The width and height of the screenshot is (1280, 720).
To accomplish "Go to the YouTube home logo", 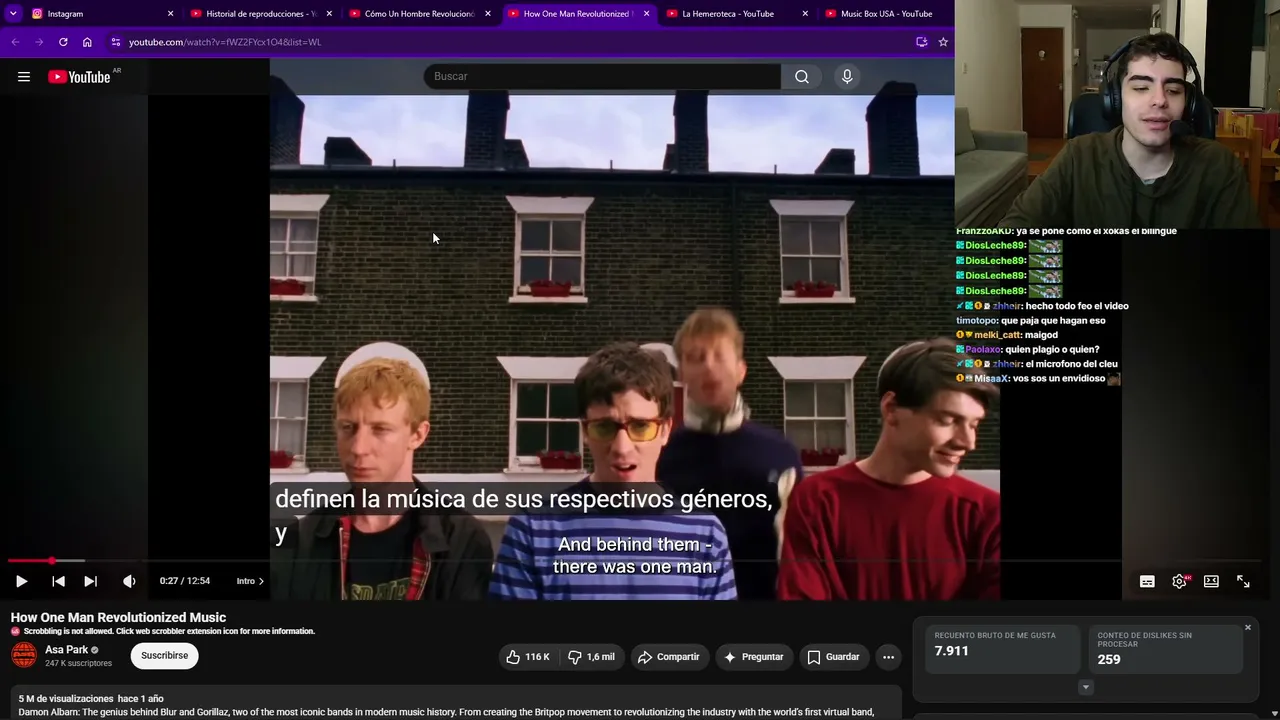I will click(x=79, y=77).
